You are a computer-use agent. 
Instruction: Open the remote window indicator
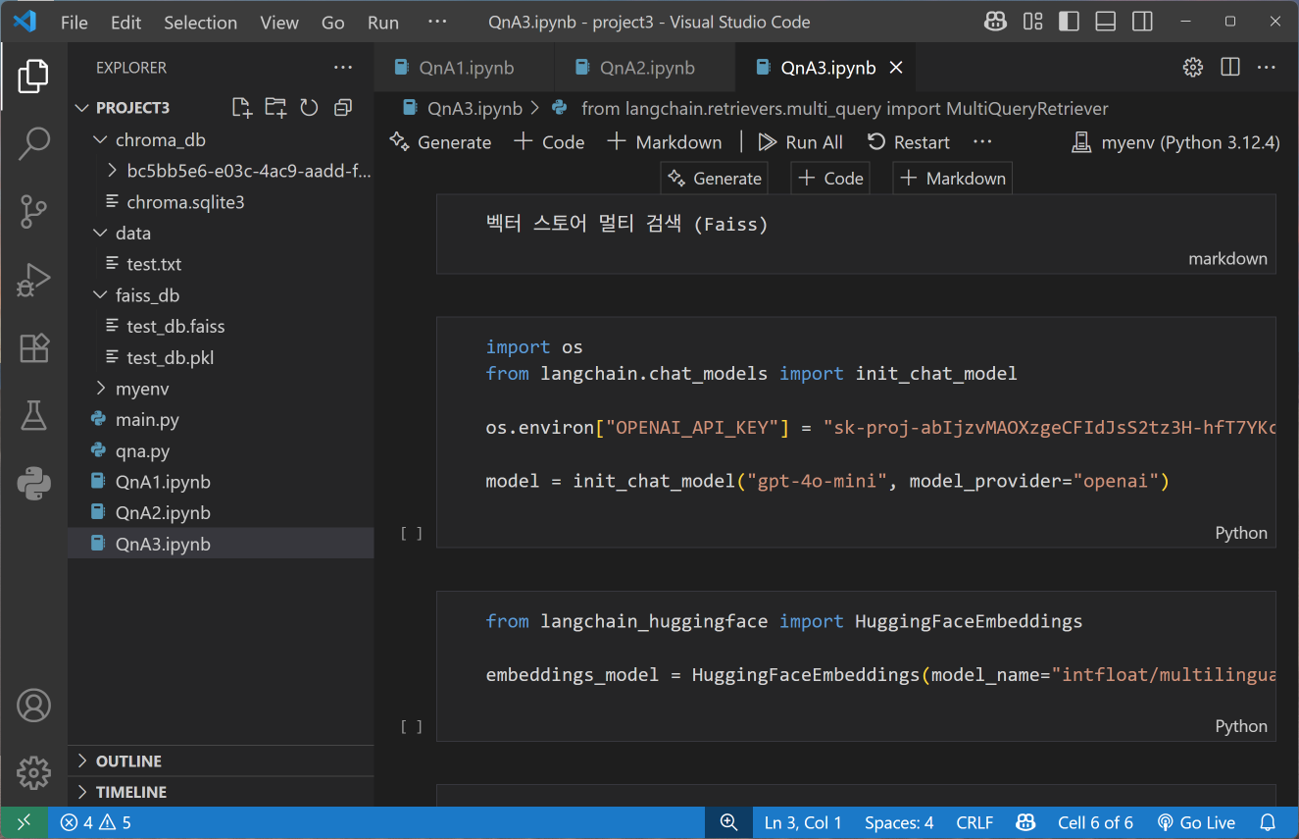point(24,822)
